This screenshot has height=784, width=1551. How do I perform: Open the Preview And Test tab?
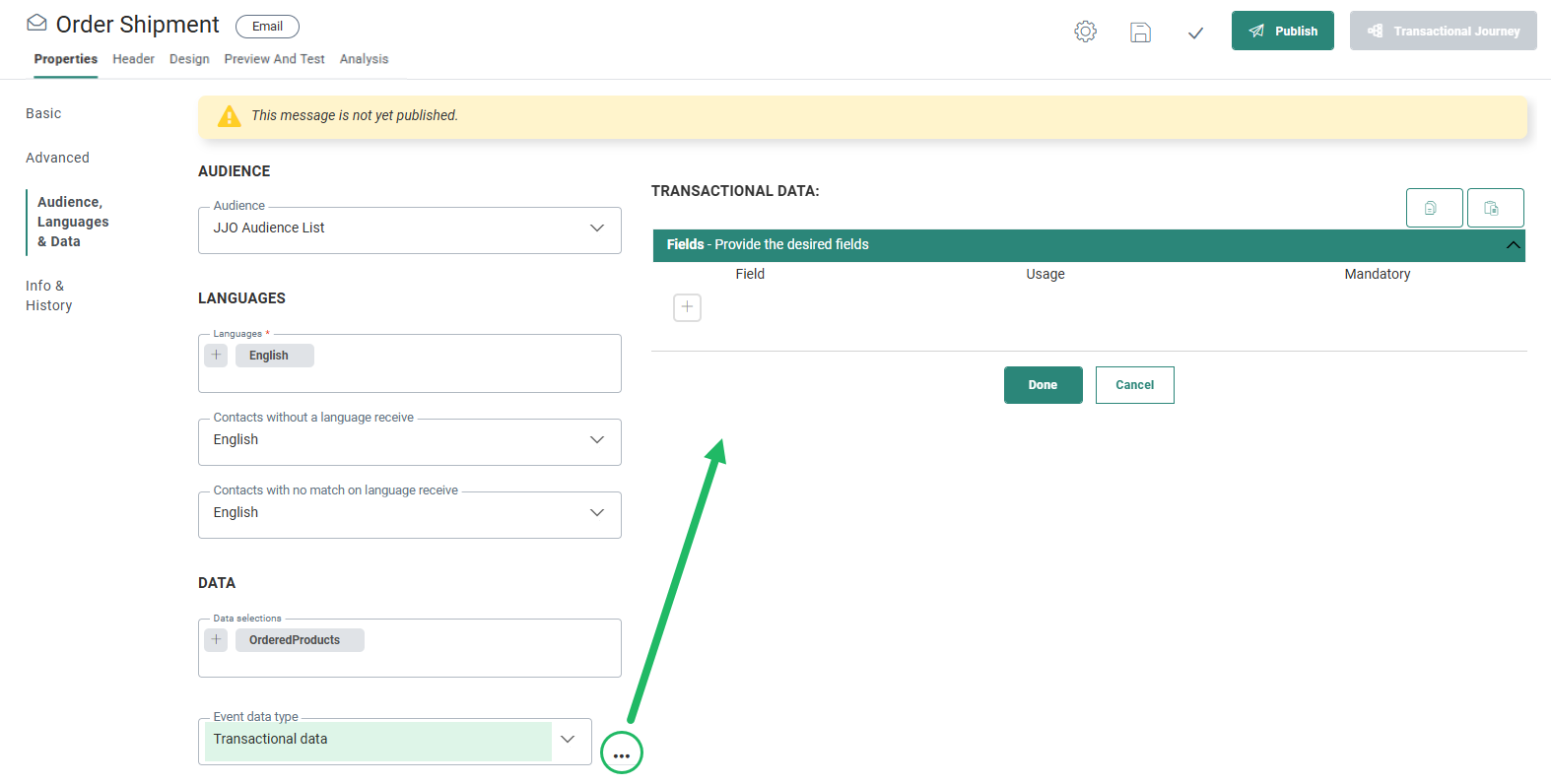[x=274, y=59]
